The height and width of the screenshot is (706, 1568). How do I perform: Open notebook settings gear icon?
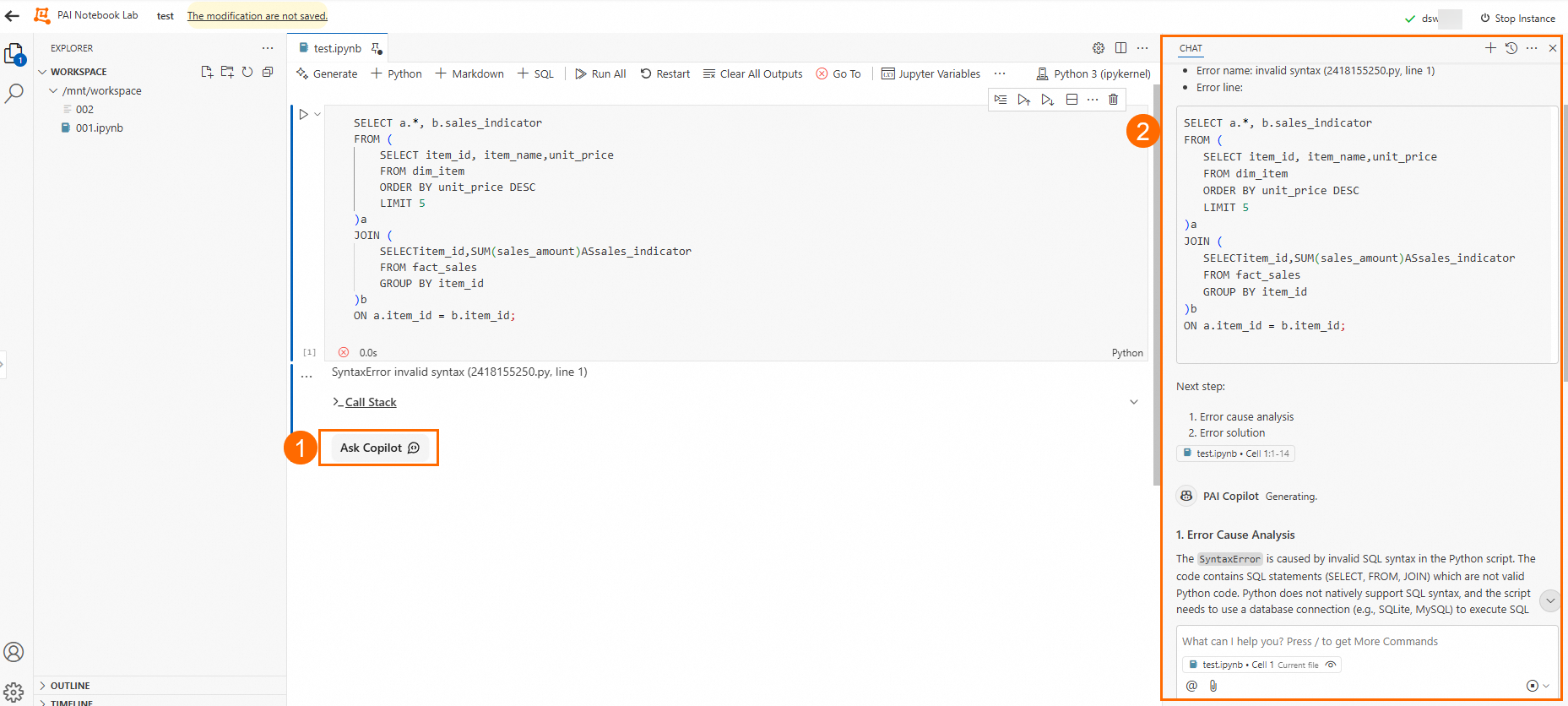(1099, 48)
